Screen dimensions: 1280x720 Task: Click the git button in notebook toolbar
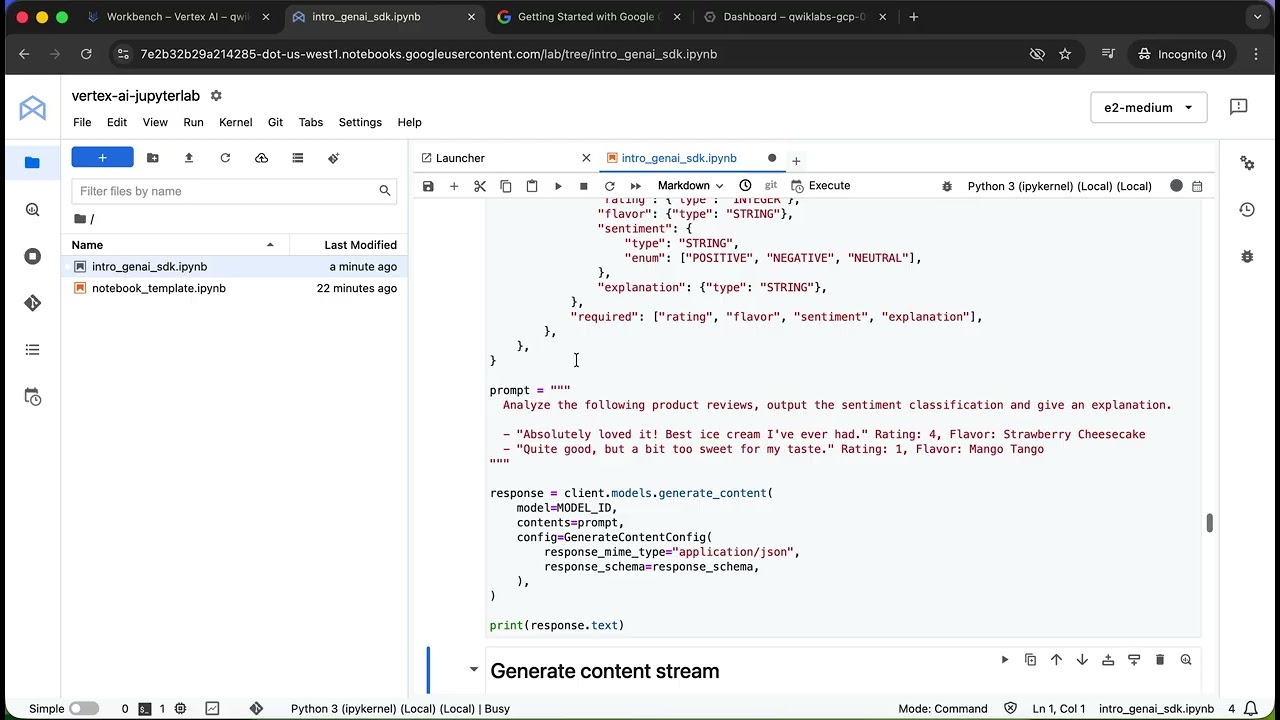coord(771,186)
